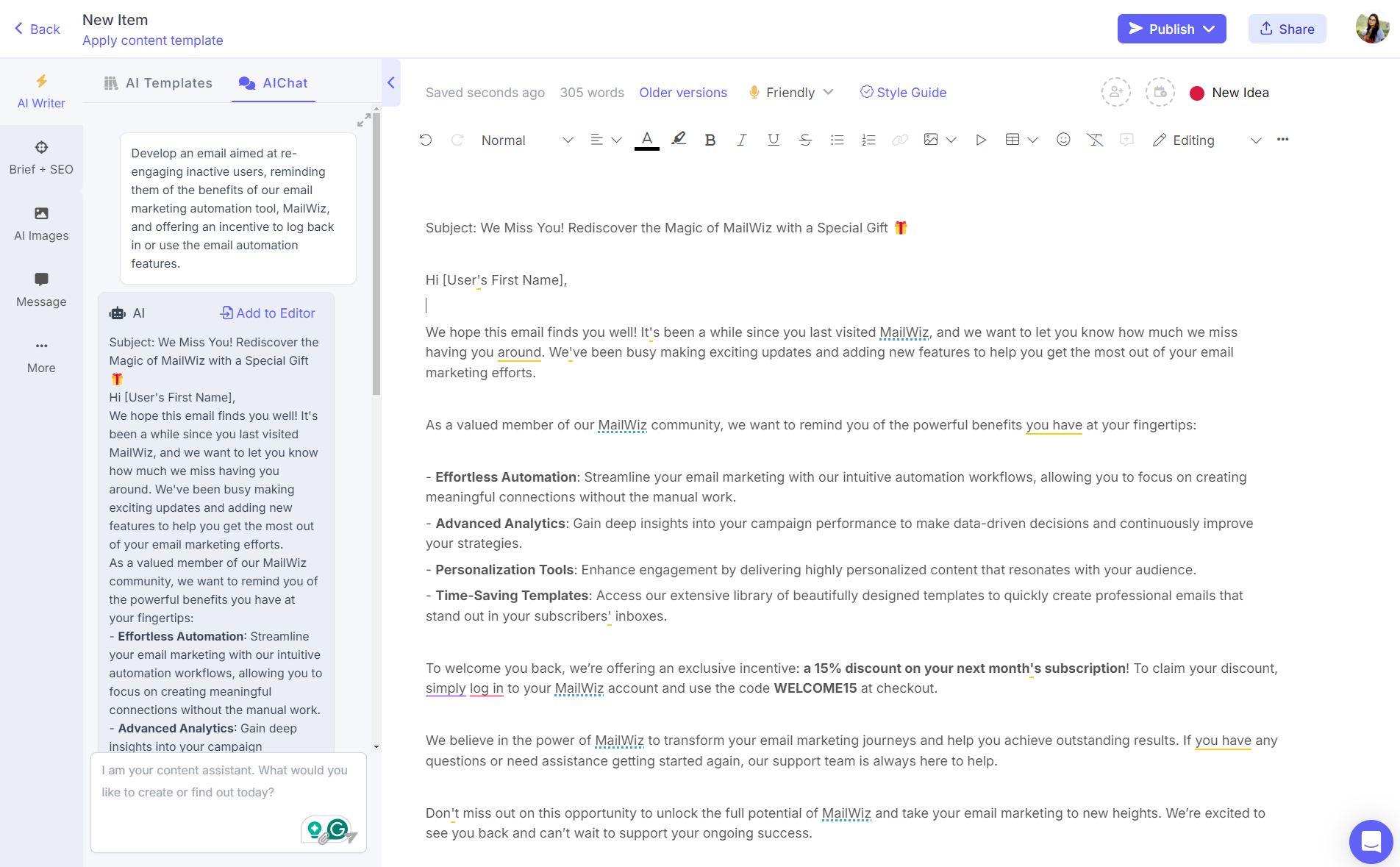1400x867 pixels.
Task: Expand the Publish button options
Action: 1210,29
